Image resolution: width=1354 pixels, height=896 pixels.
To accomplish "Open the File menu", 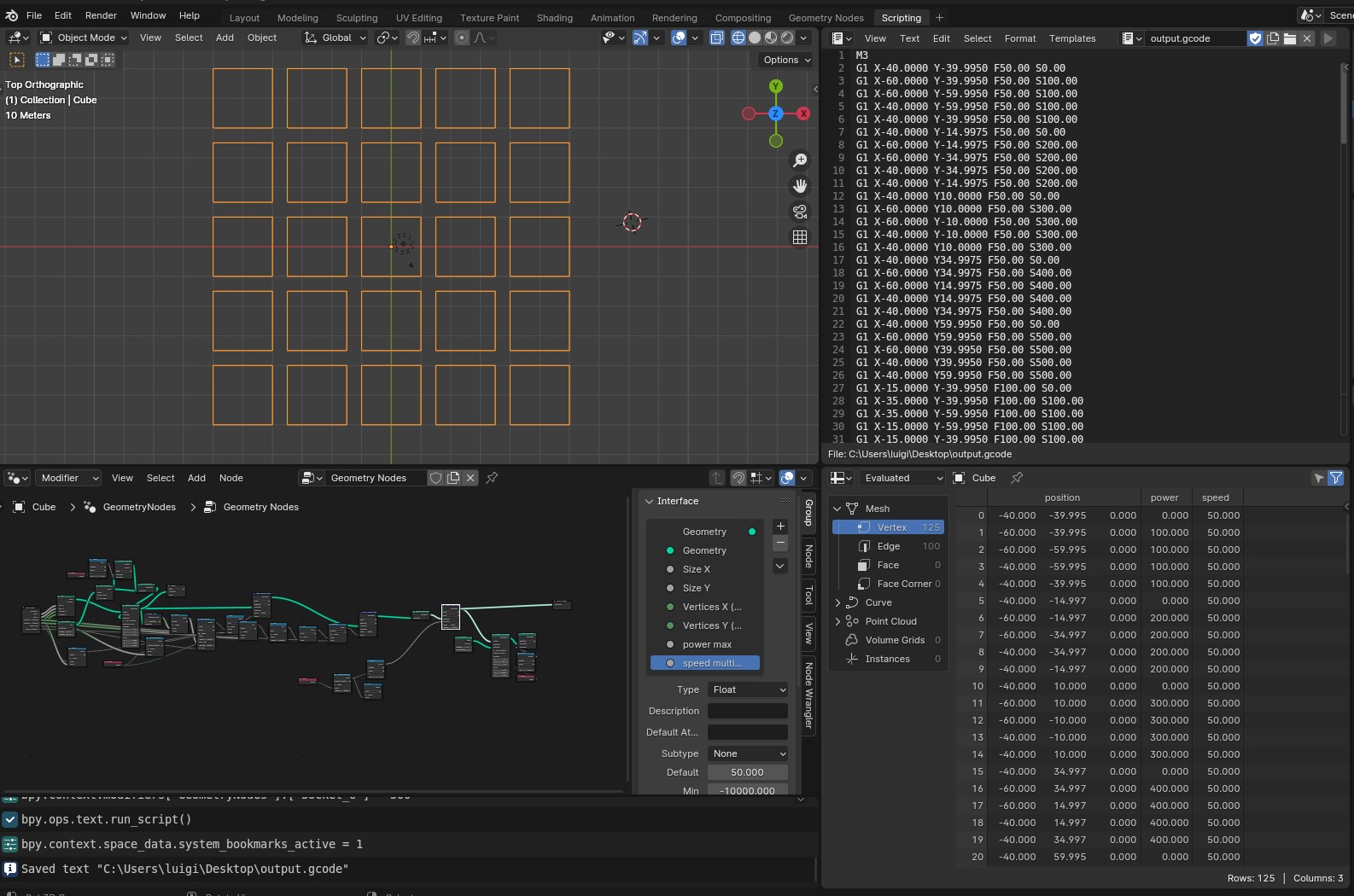I will coord(34,15).
